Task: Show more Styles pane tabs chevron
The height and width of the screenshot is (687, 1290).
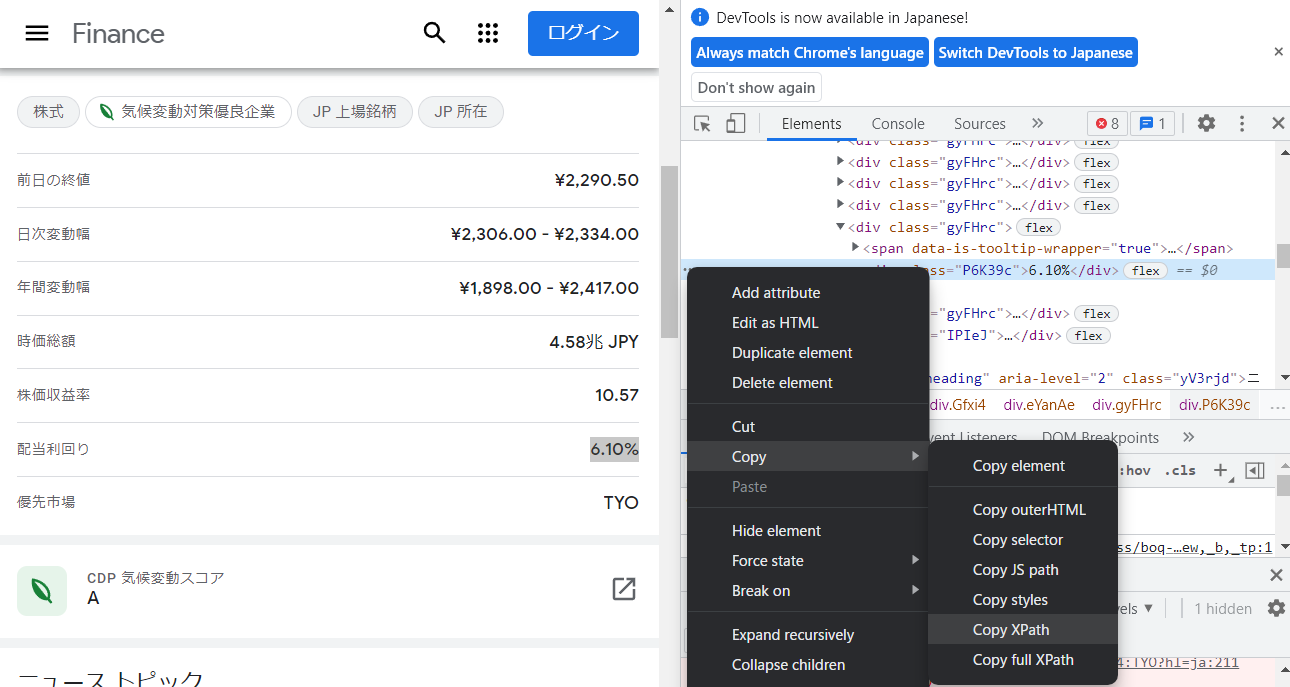Action: (x=1188, y=437)
